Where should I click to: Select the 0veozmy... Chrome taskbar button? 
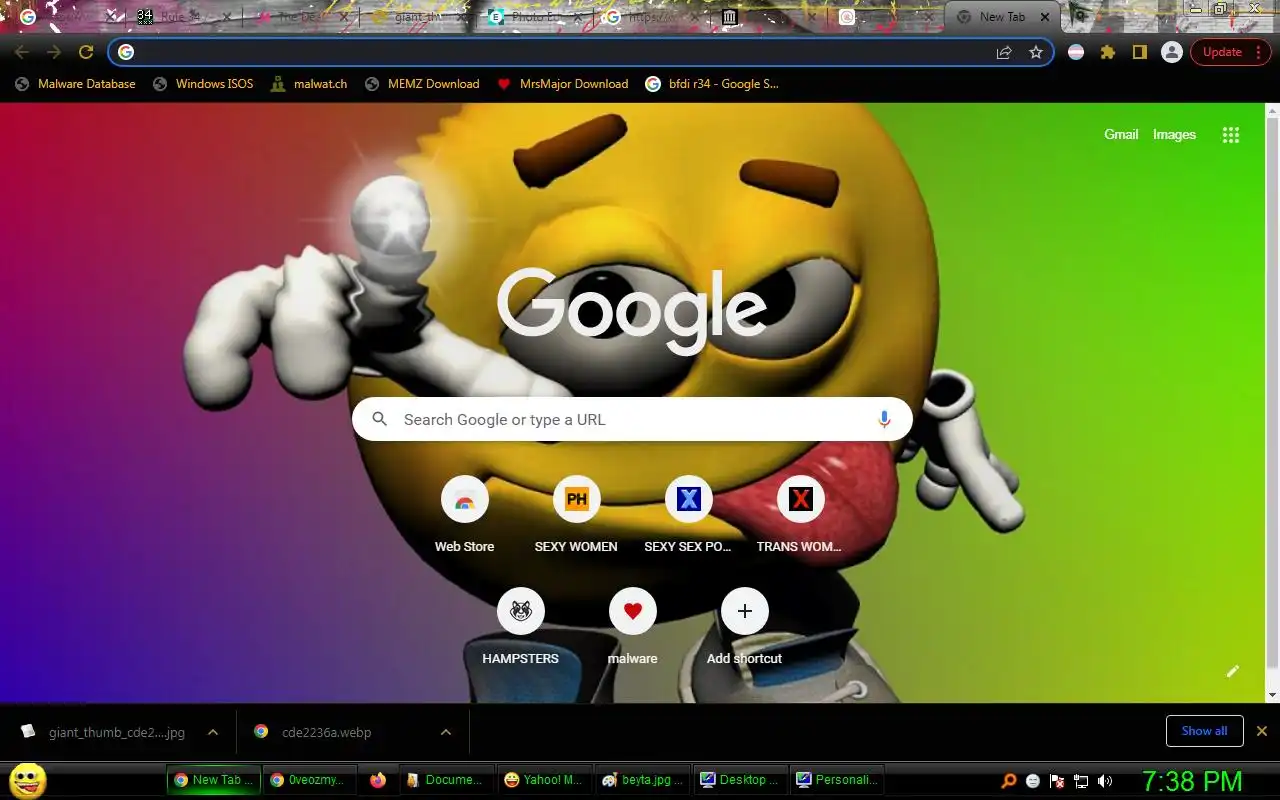(309, 780)
